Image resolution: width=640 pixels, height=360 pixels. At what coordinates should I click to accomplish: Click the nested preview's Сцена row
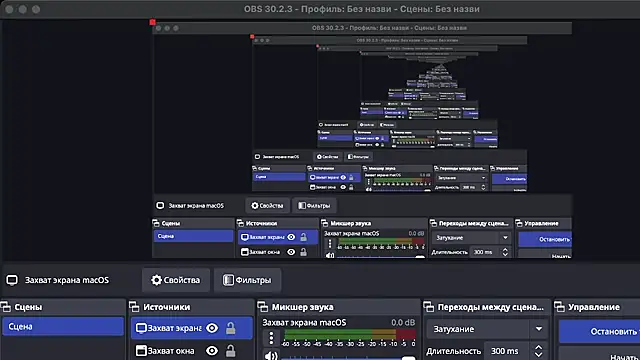pyautogui.click(x=193, y=236)
